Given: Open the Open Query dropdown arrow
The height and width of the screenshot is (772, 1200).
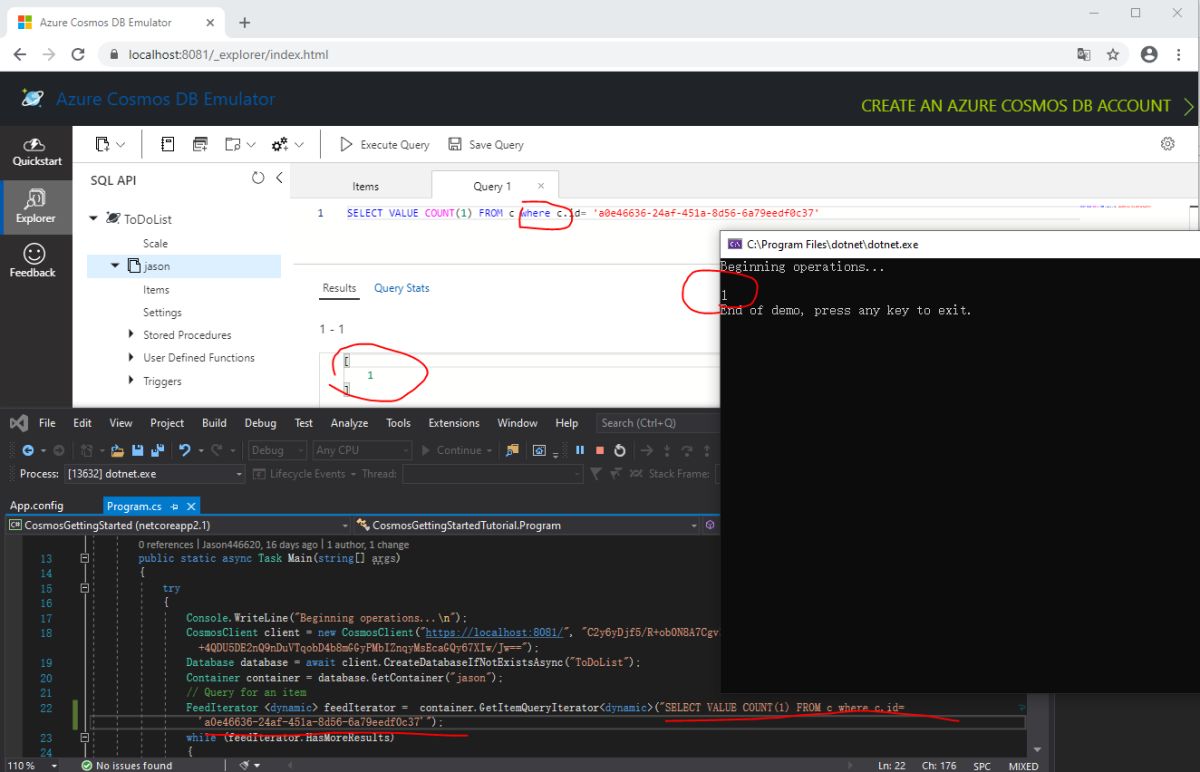Looking at the screenshot, I should 251,145.
